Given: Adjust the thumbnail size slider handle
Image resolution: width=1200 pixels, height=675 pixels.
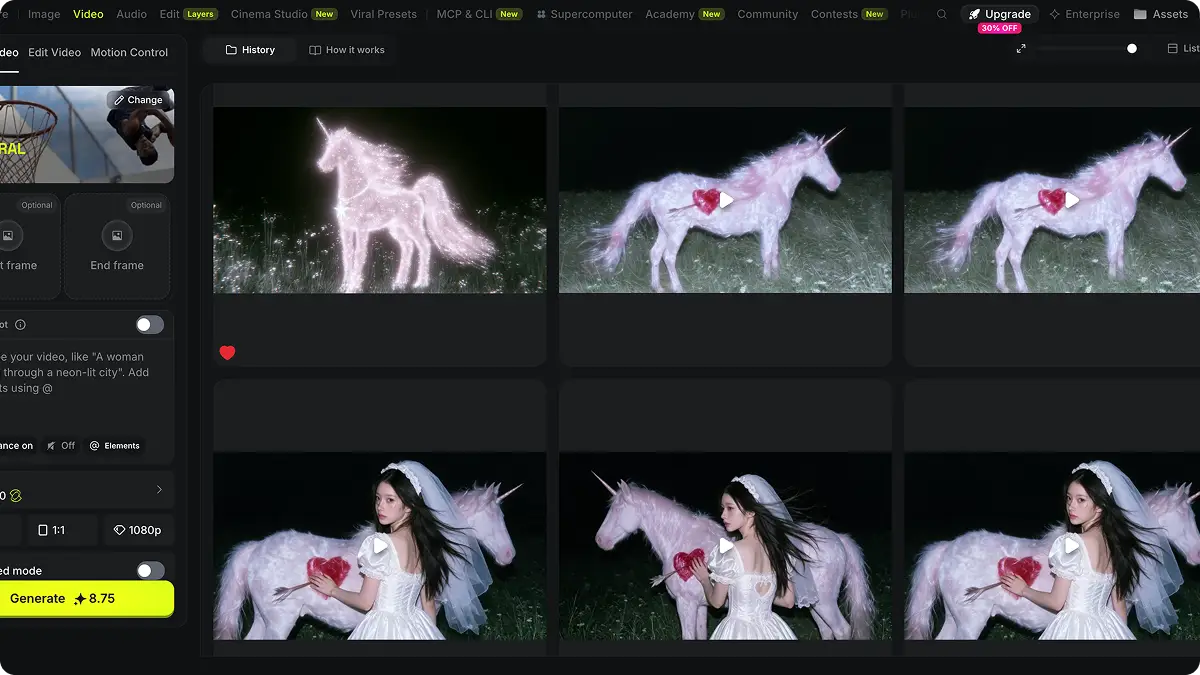Looking at the screenshot, I should tap(1132, 48).
